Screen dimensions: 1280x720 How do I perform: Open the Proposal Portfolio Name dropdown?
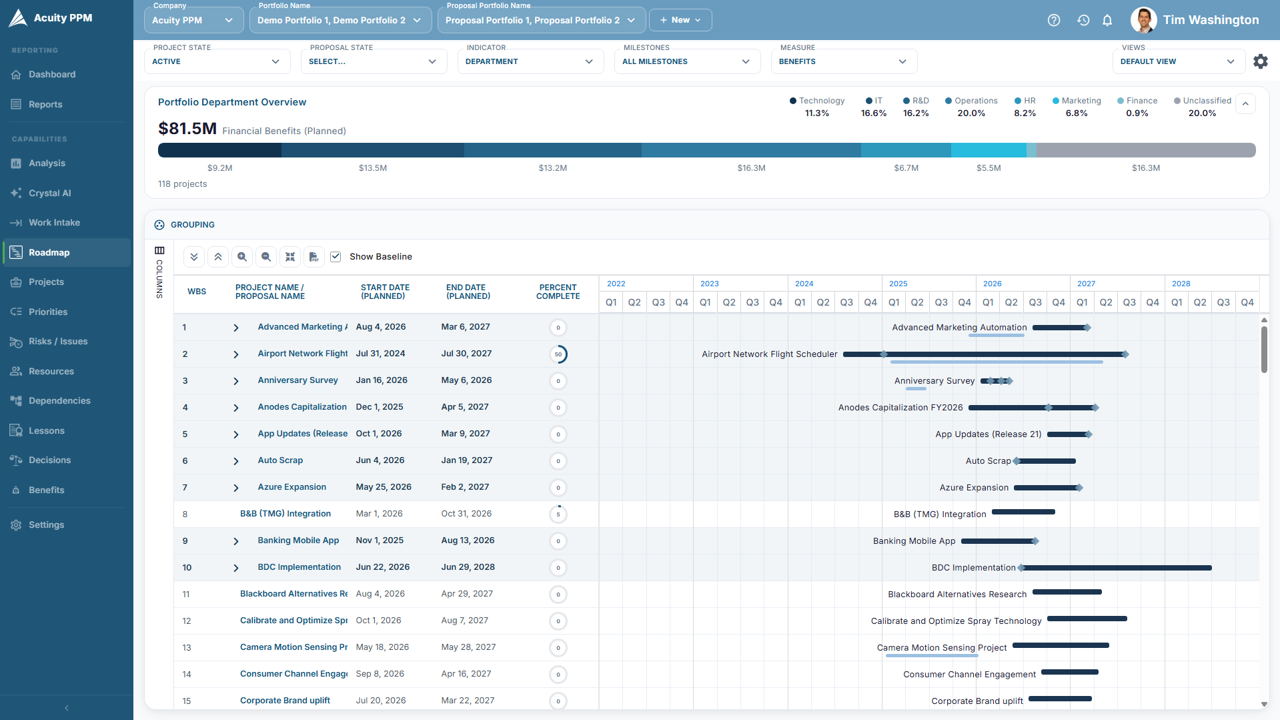541,20
